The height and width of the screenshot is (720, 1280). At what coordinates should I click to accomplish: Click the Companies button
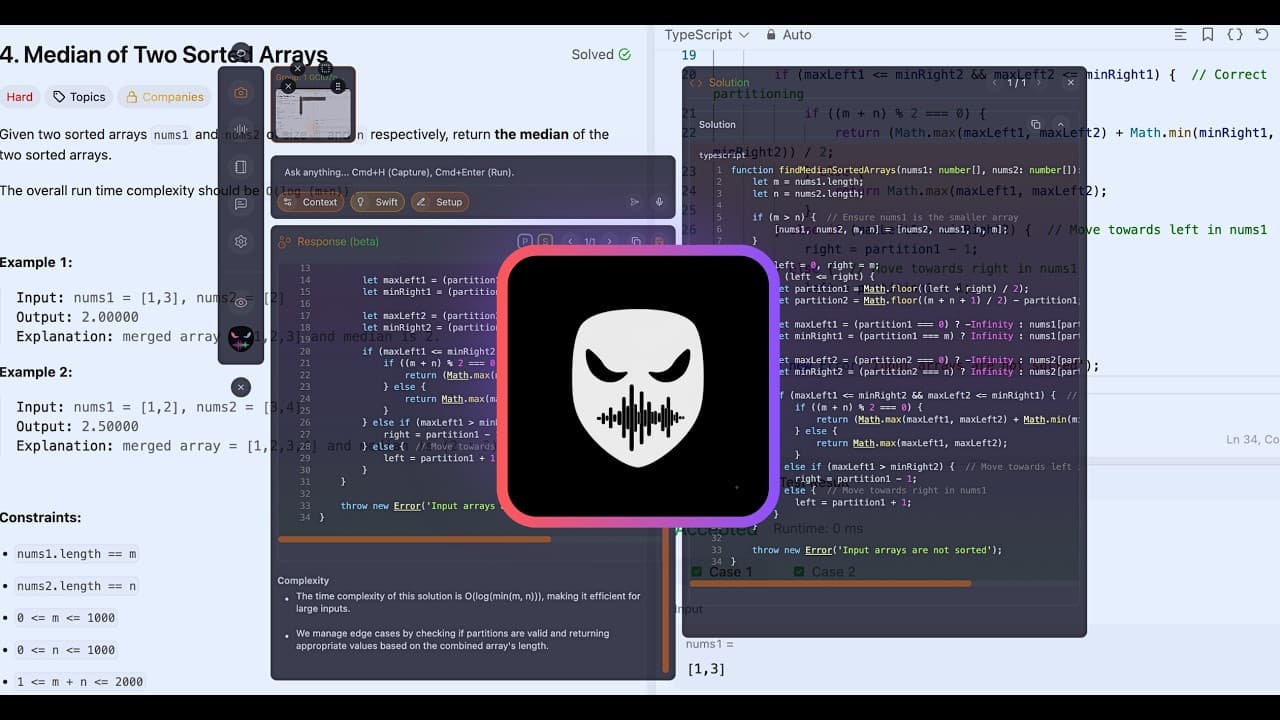pos(164,97)
